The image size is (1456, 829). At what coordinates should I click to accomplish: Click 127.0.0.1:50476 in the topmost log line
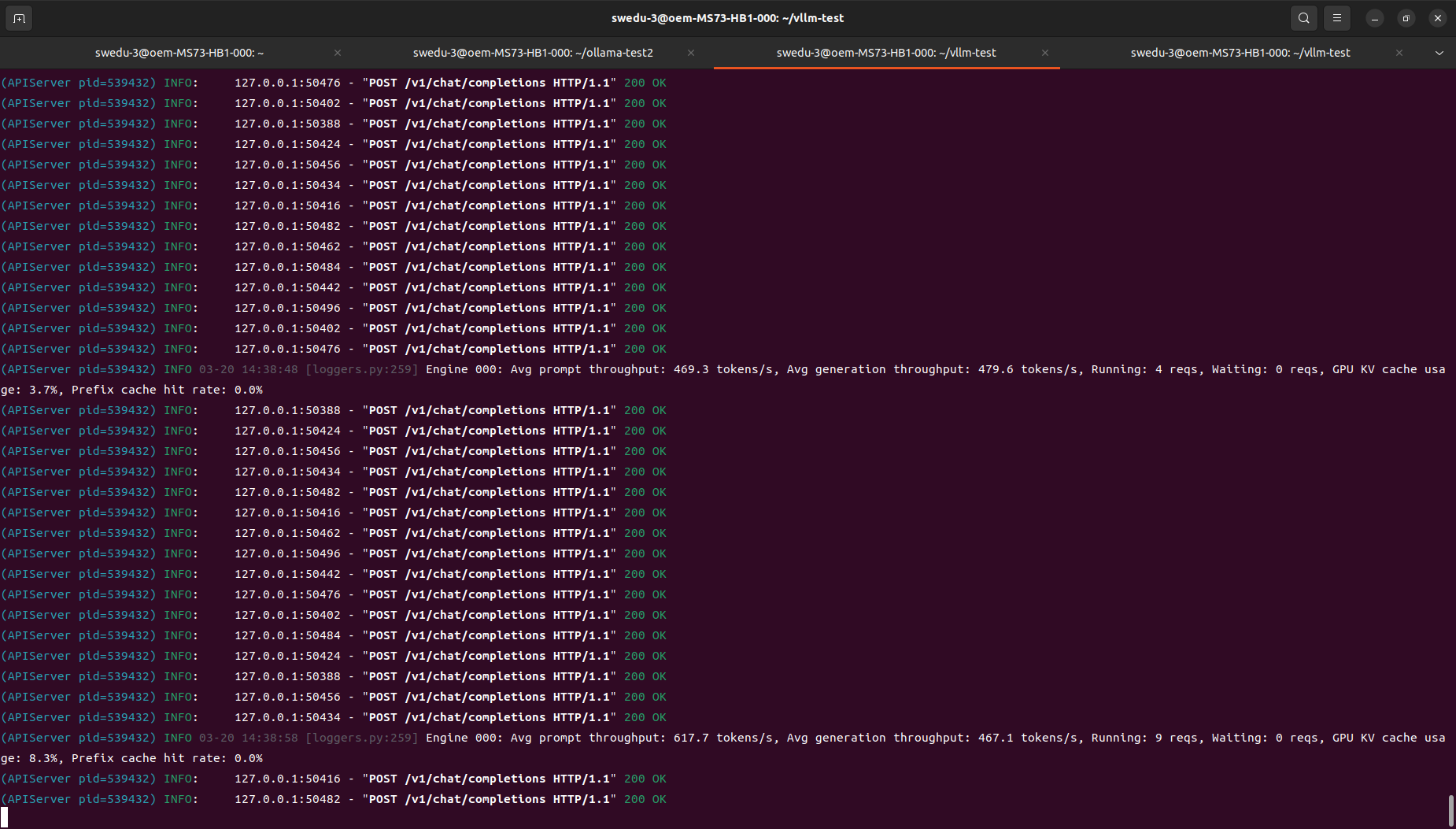click(x=287, y=83)
